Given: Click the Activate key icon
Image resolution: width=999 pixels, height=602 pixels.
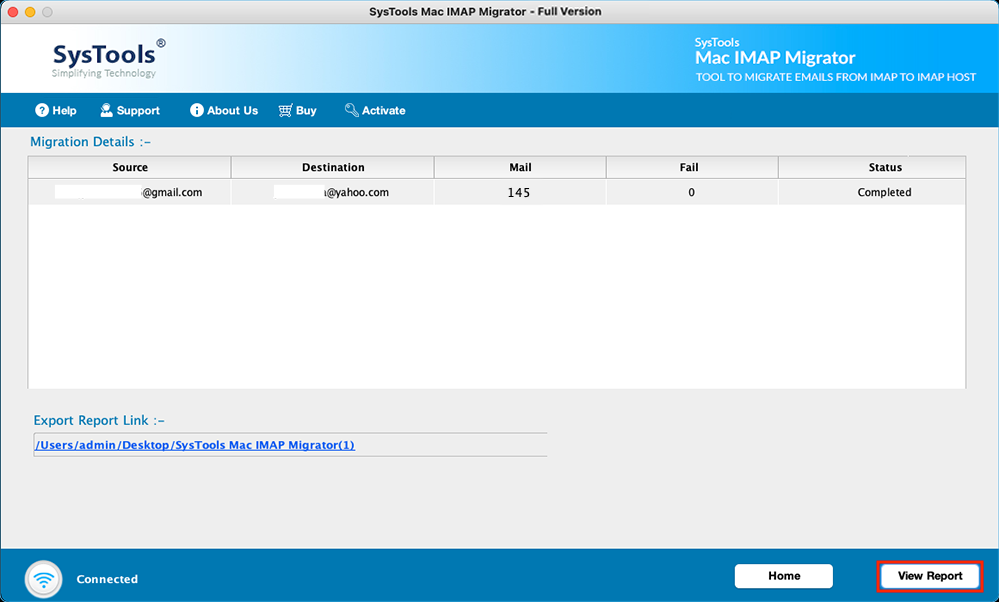Looking at the screenshot, I should coord(352,110).
